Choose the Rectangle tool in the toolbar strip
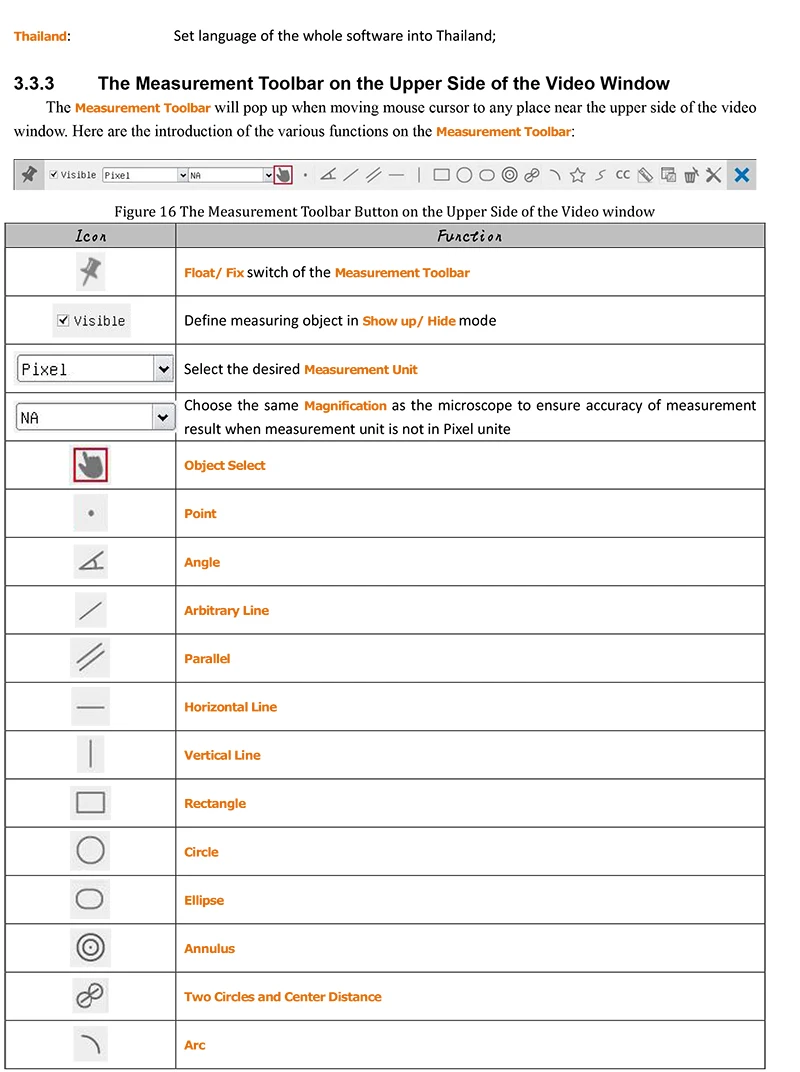Screen dimensions: 800x1072 click(x=442, y=175)
